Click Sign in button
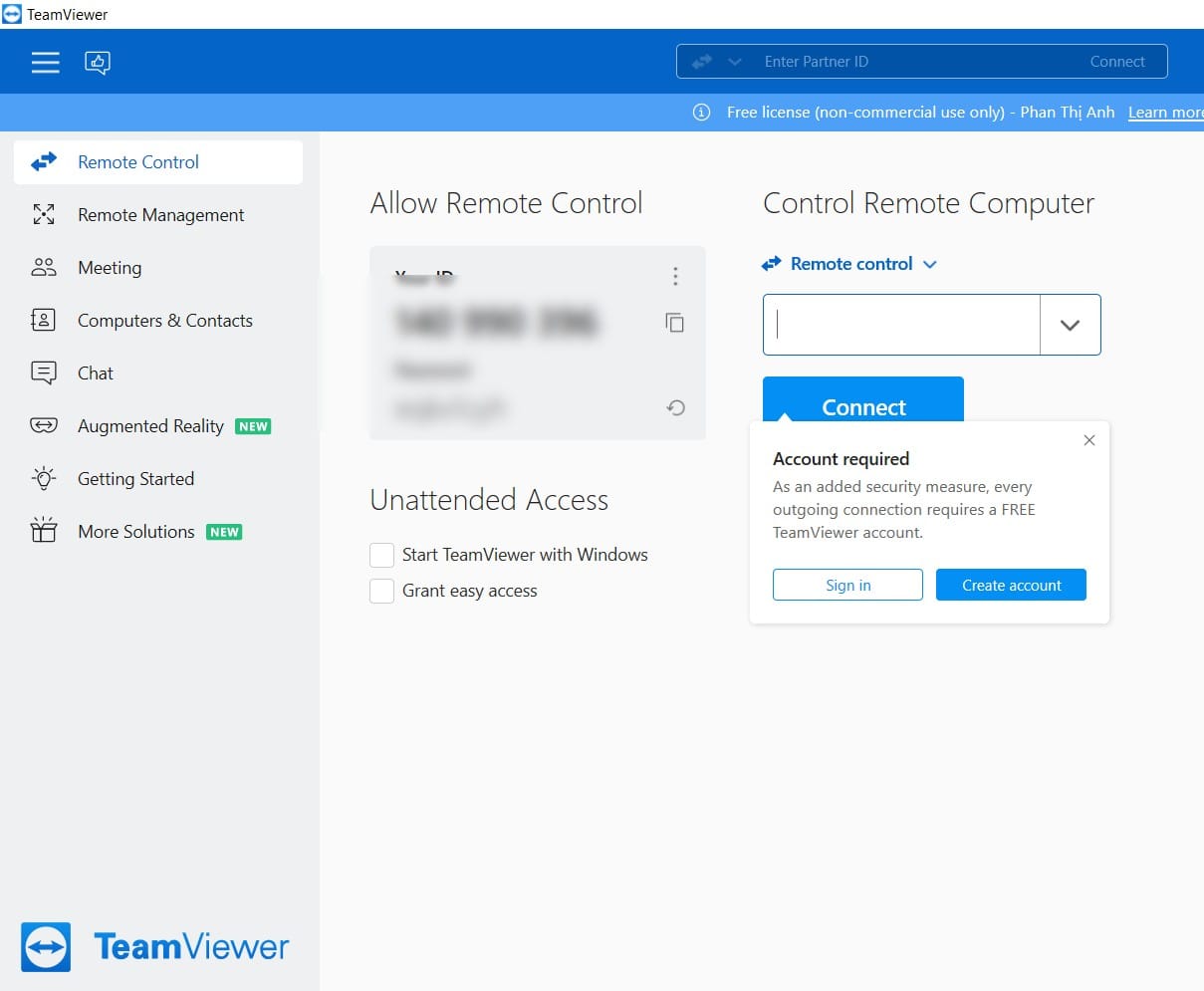The width and height of the screenshot is (1204, 991). coord(847,585)
